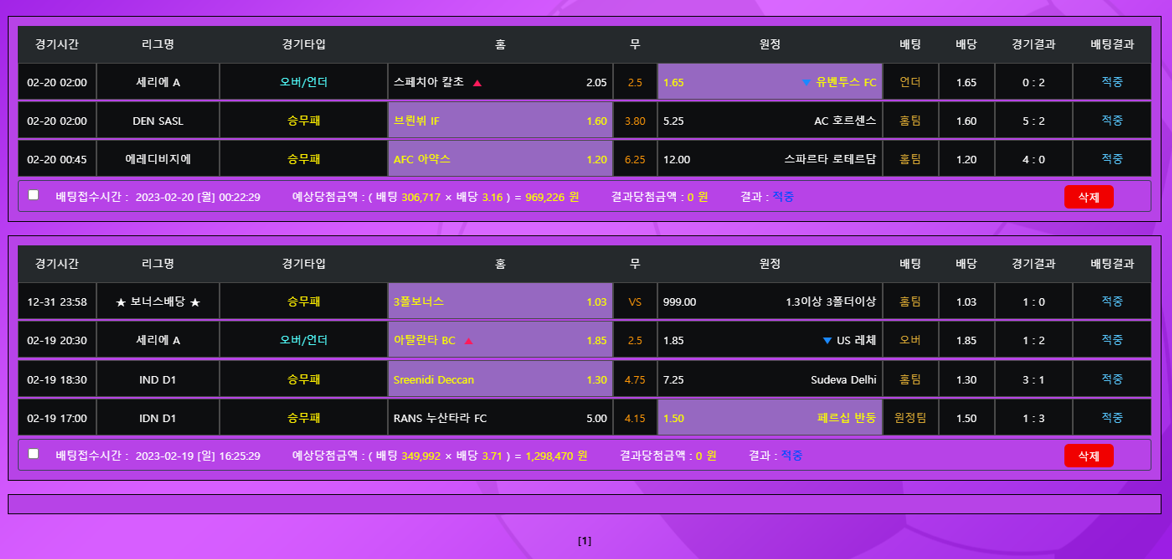Select the 브뢴뷔 IF home pick cell
The image size is (1172, 559).
coord(500,121)
